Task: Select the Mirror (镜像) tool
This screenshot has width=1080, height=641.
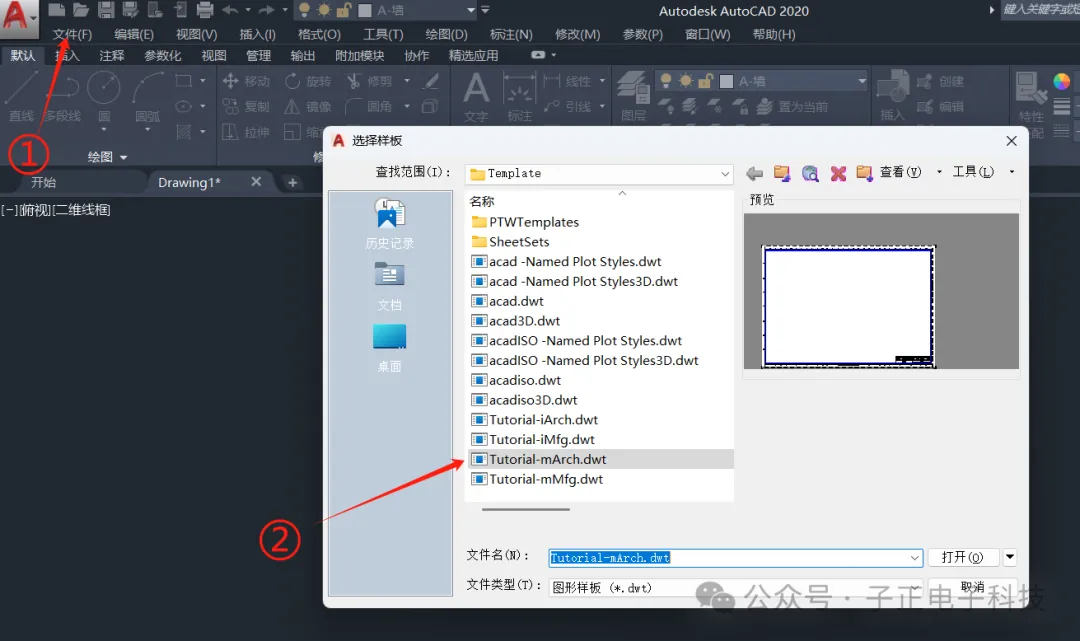Action: coord(308,107)
